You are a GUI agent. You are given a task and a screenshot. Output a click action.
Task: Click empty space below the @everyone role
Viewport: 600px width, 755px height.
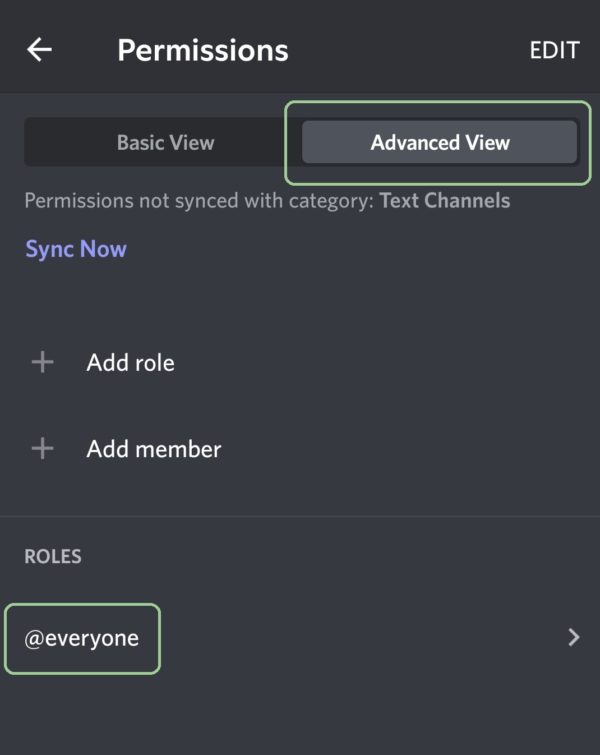(x=300, y=715)
